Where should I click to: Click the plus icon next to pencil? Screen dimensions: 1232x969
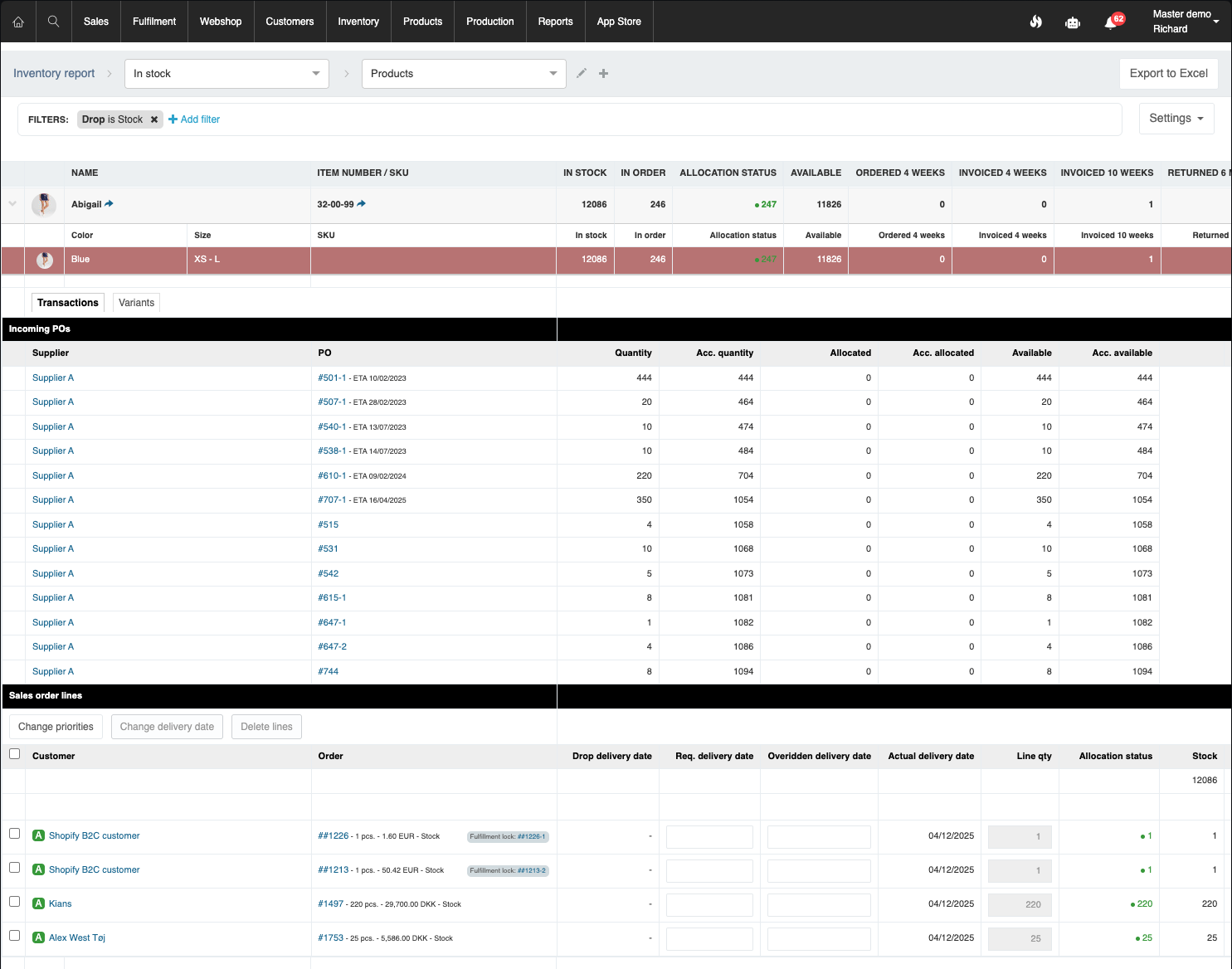604,74
